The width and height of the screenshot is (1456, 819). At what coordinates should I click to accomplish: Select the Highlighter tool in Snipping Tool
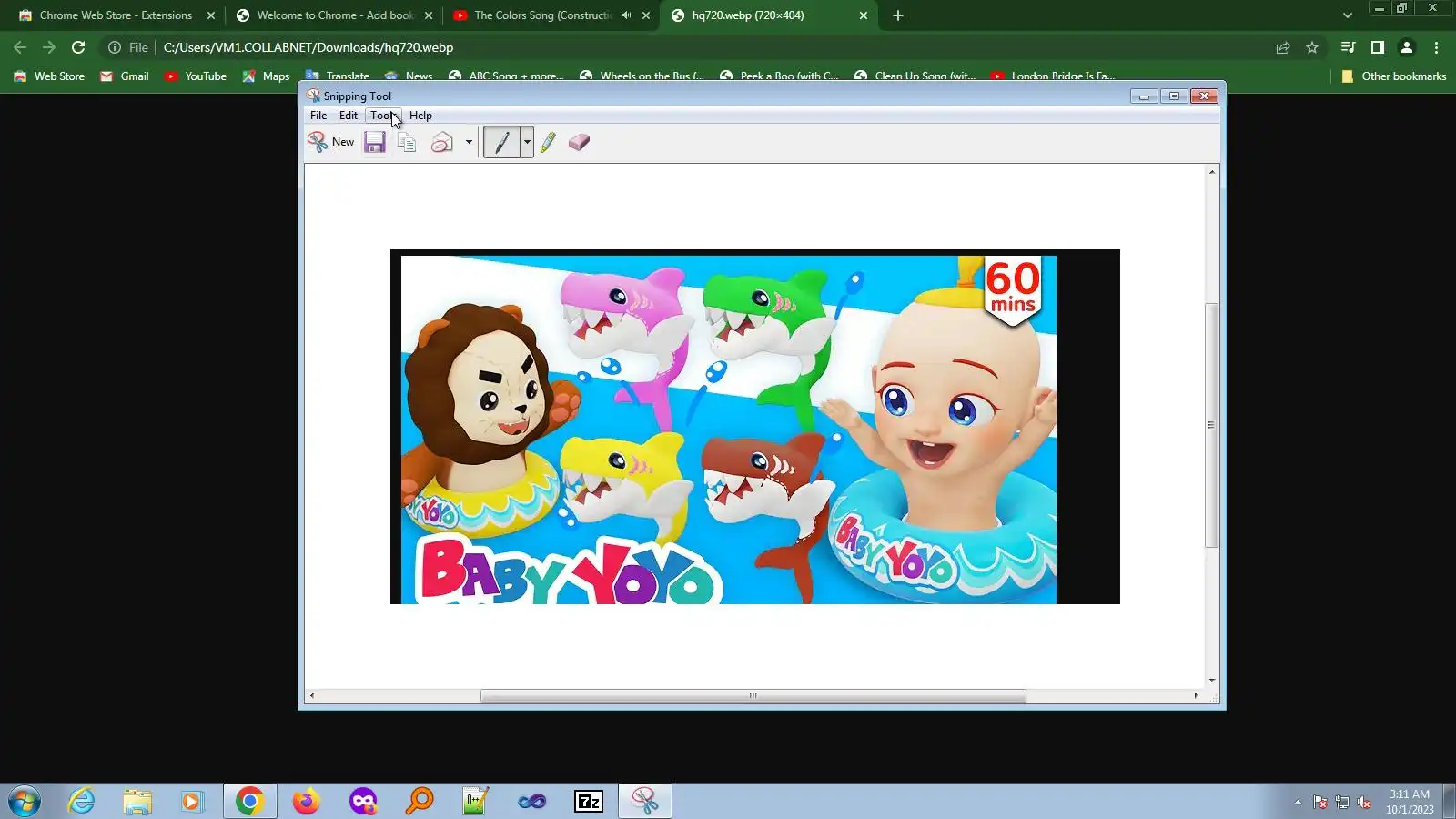548,142
